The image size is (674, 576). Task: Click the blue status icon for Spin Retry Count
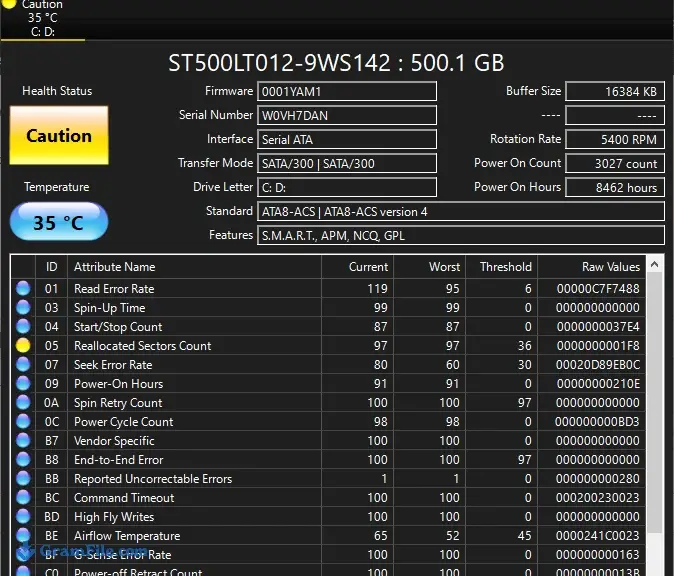23,402
